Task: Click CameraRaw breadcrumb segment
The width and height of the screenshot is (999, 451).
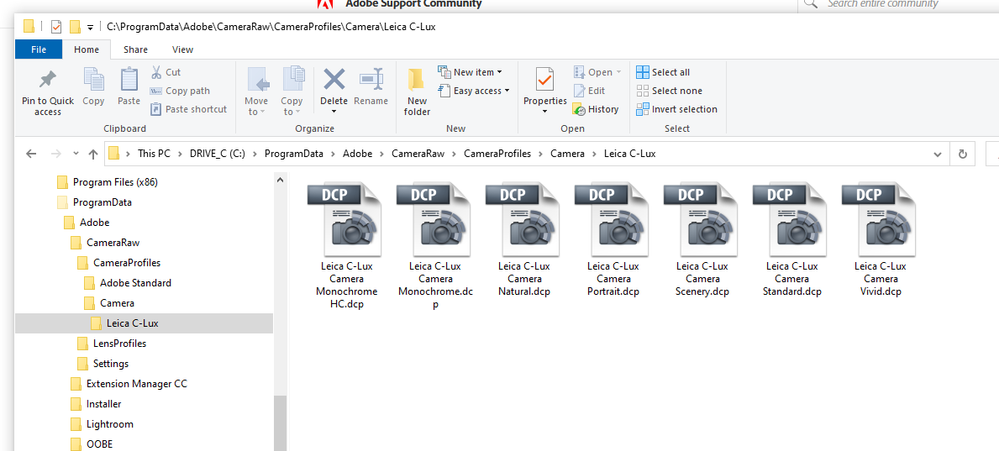Action: point(420,154)
